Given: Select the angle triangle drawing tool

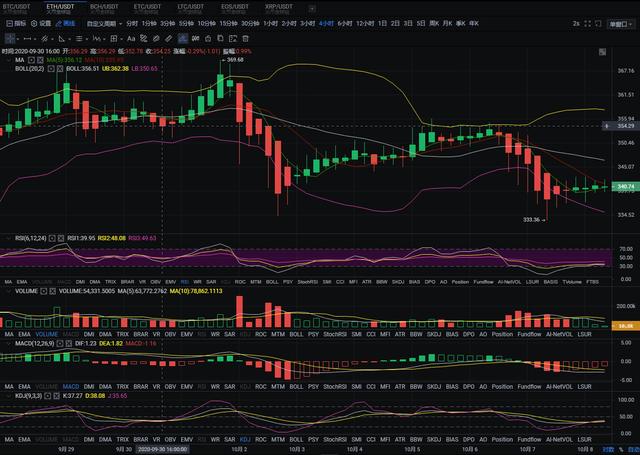Looking at the screenshot, I should click(x=62, y=39).
